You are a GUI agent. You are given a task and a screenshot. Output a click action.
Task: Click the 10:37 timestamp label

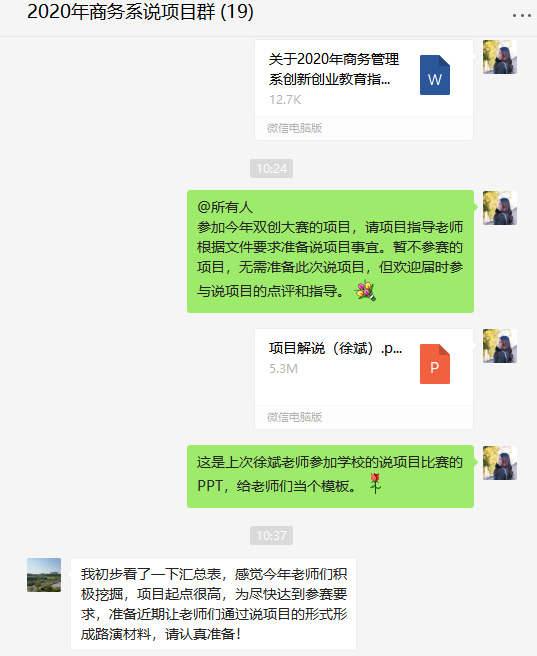pos(271,536)
